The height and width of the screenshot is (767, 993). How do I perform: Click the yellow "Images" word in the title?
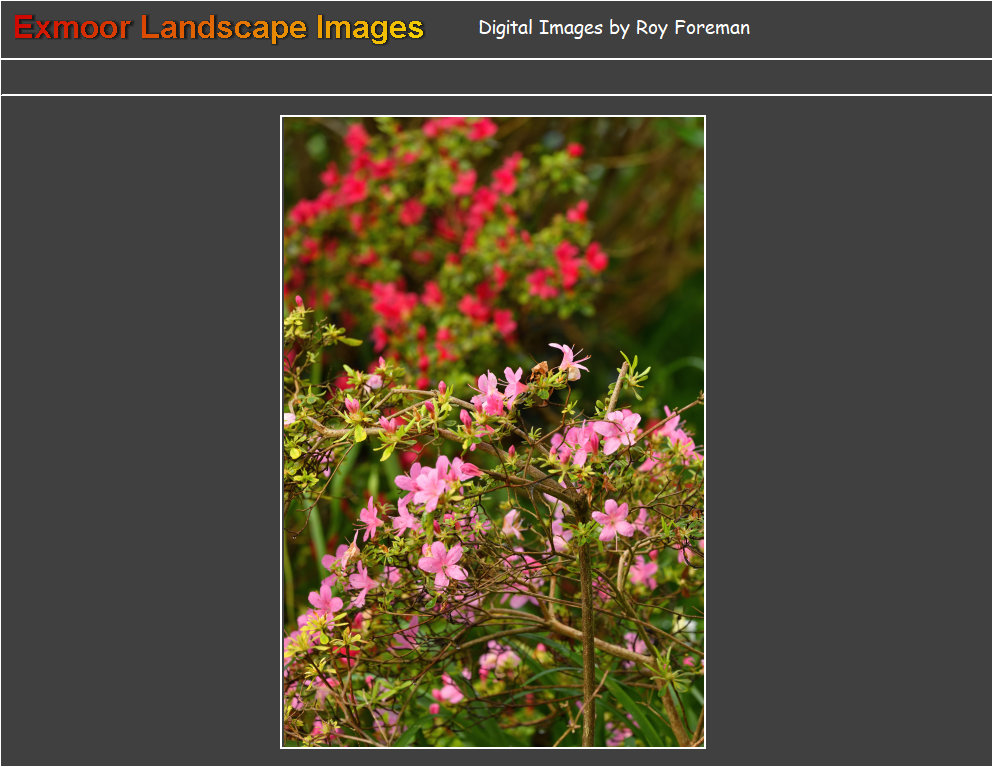tap(370, 28)
